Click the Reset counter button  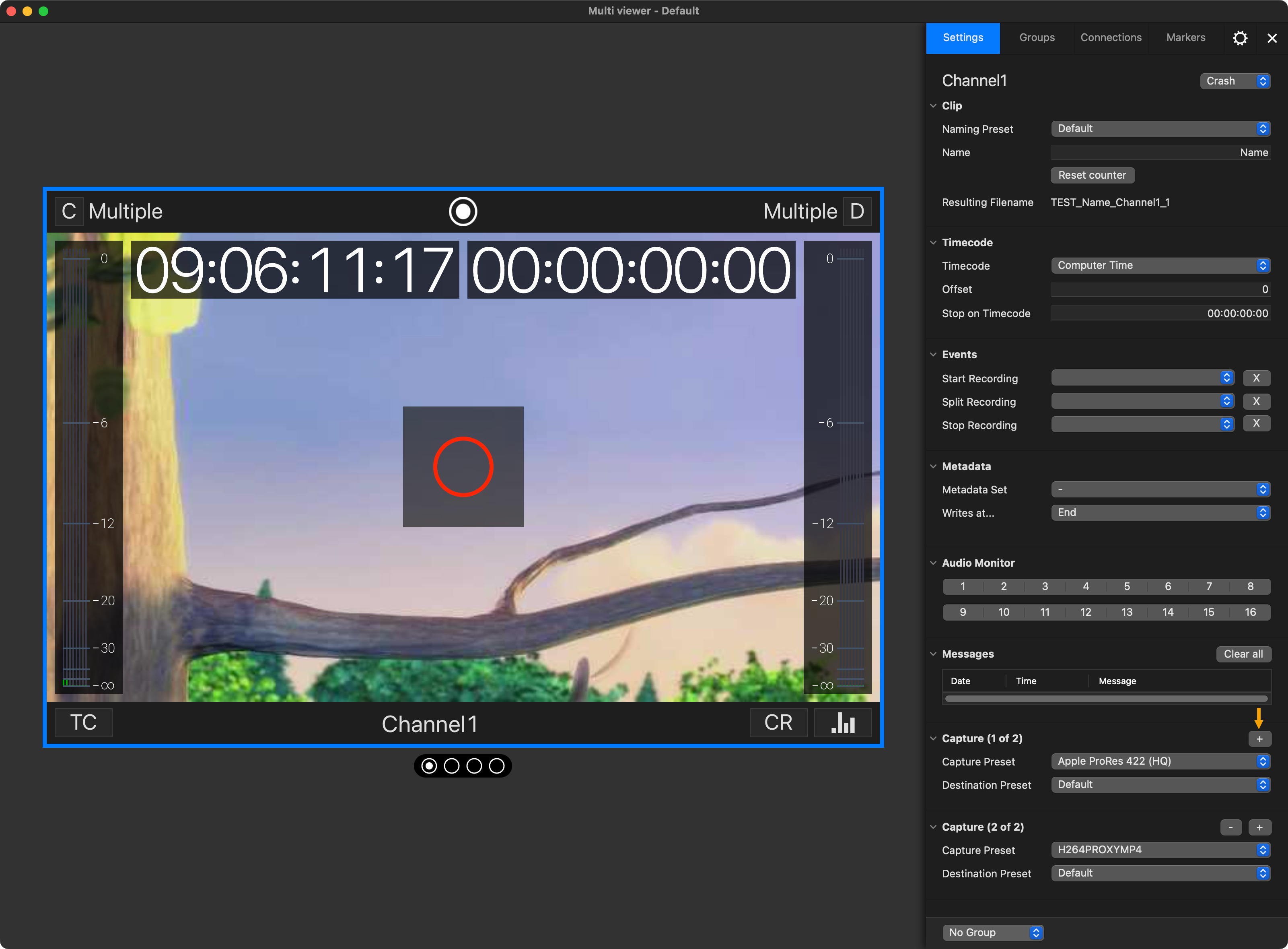[1092, 175]
